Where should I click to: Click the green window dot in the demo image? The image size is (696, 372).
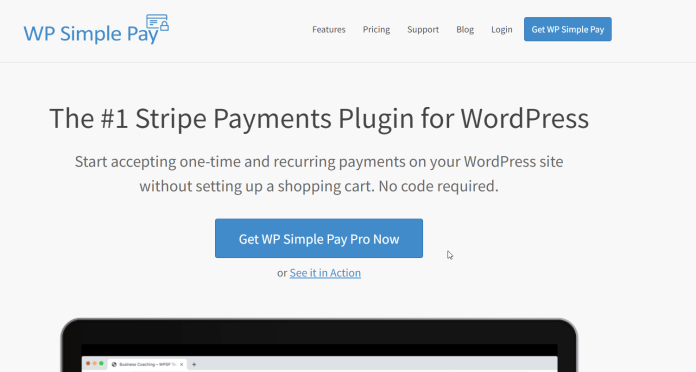pos(101,364)
